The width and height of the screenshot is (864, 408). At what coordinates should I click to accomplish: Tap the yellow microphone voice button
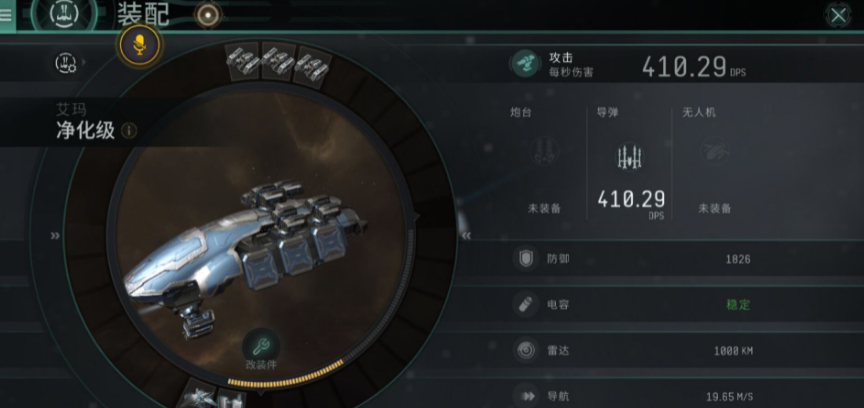click(140, 45)
